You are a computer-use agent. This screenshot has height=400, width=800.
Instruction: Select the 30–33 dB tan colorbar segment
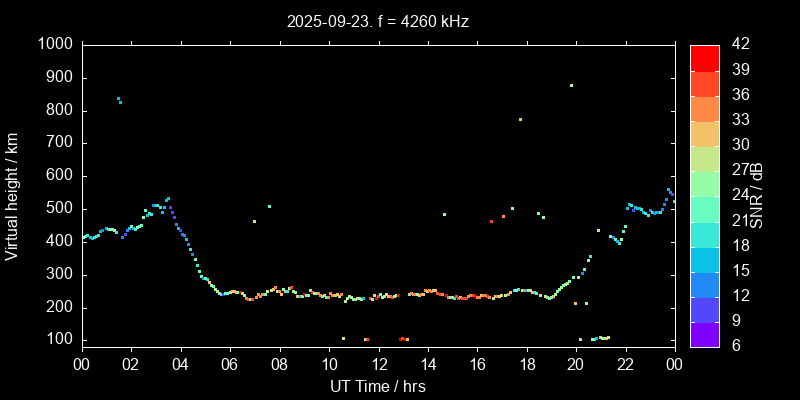click(705, 133)
